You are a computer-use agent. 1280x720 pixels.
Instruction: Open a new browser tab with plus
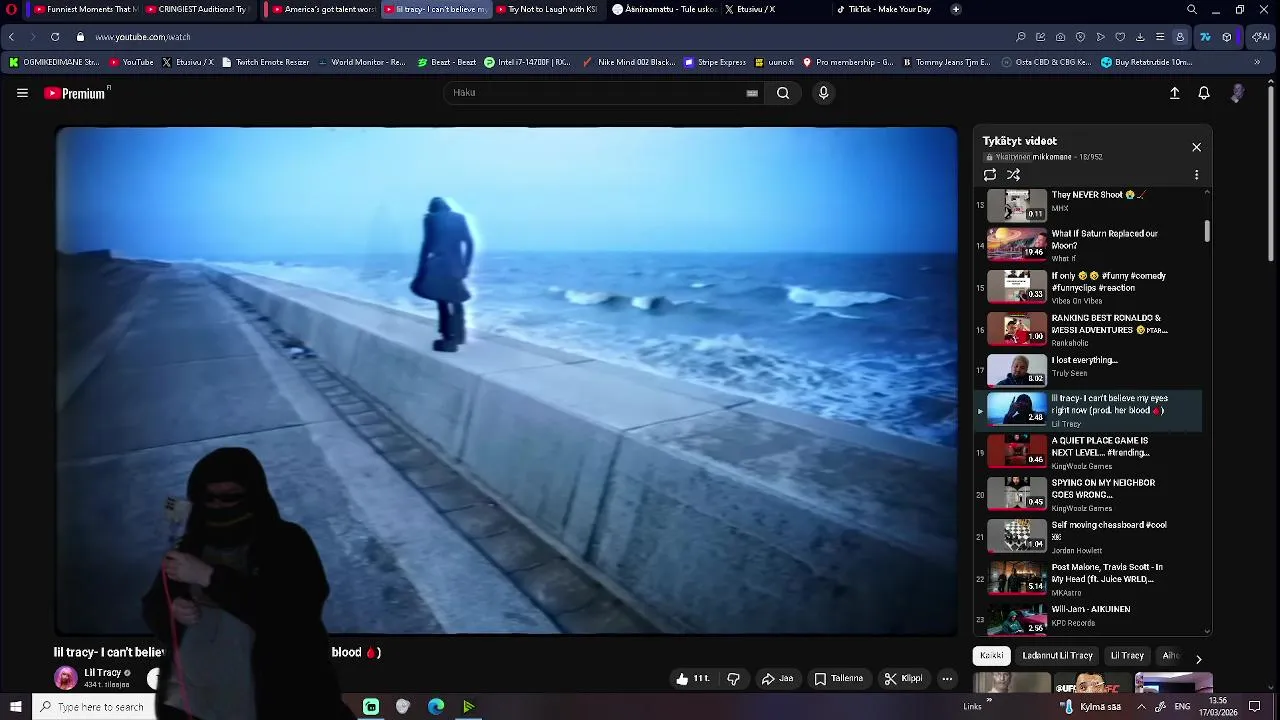(956, 9)
